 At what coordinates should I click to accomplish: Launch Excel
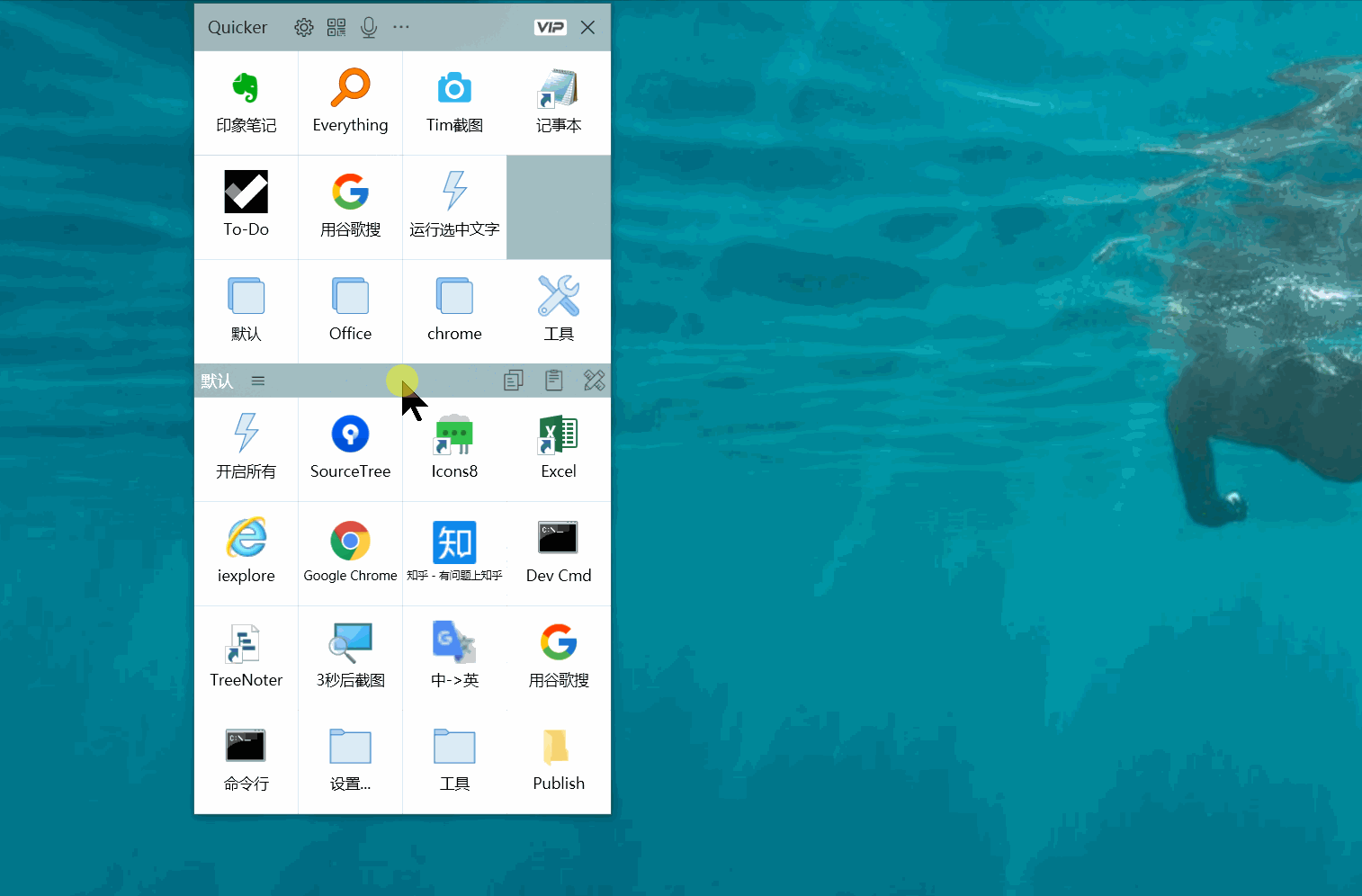coord(559,449)
